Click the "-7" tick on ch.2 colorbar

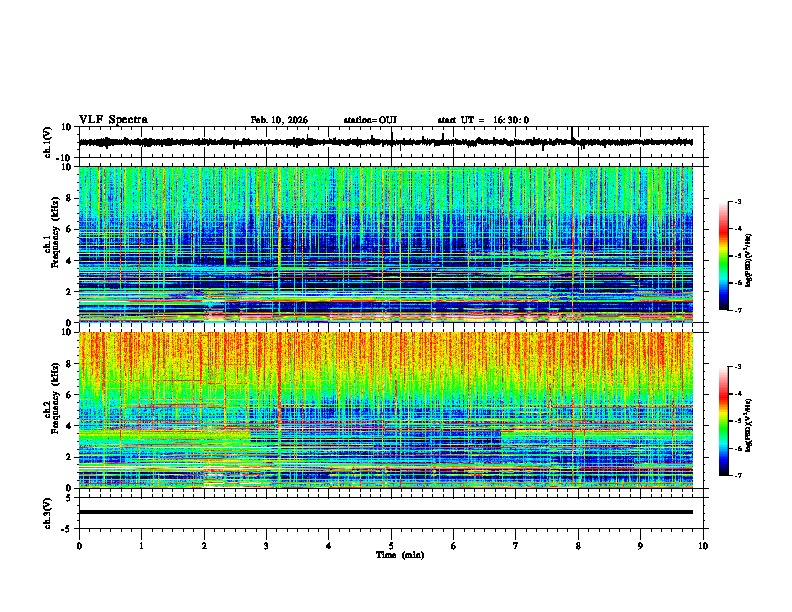738,475
